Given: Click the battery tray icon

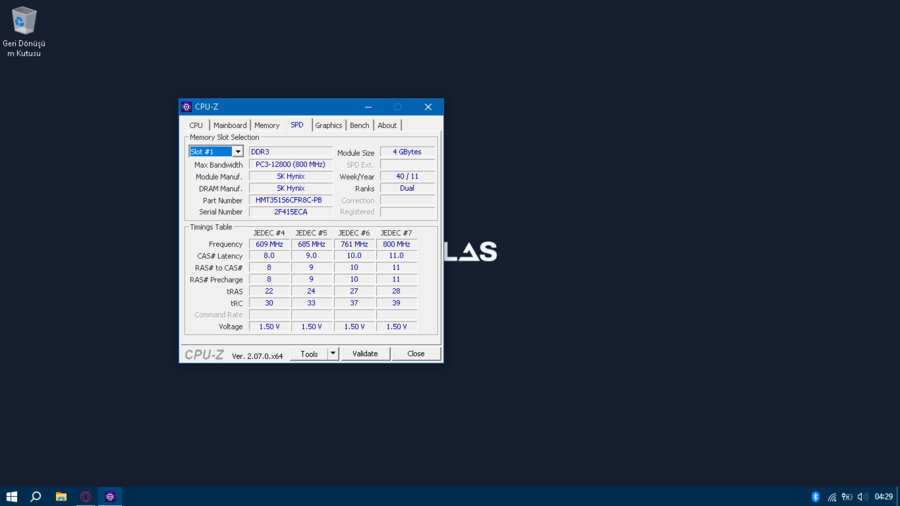Looking at the screenshot, I should 847,496.
